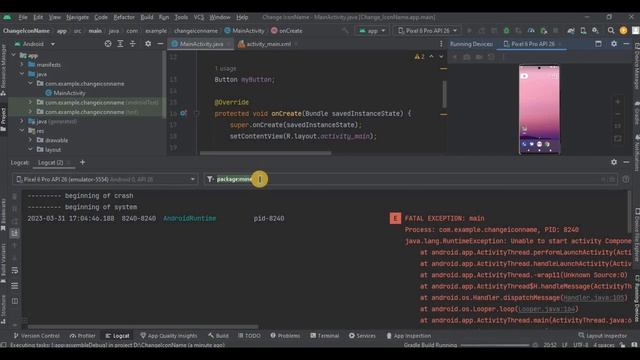Open Project panel settings gear
The height and width of the screenshot is (360, 640).
tap(148, 44)
